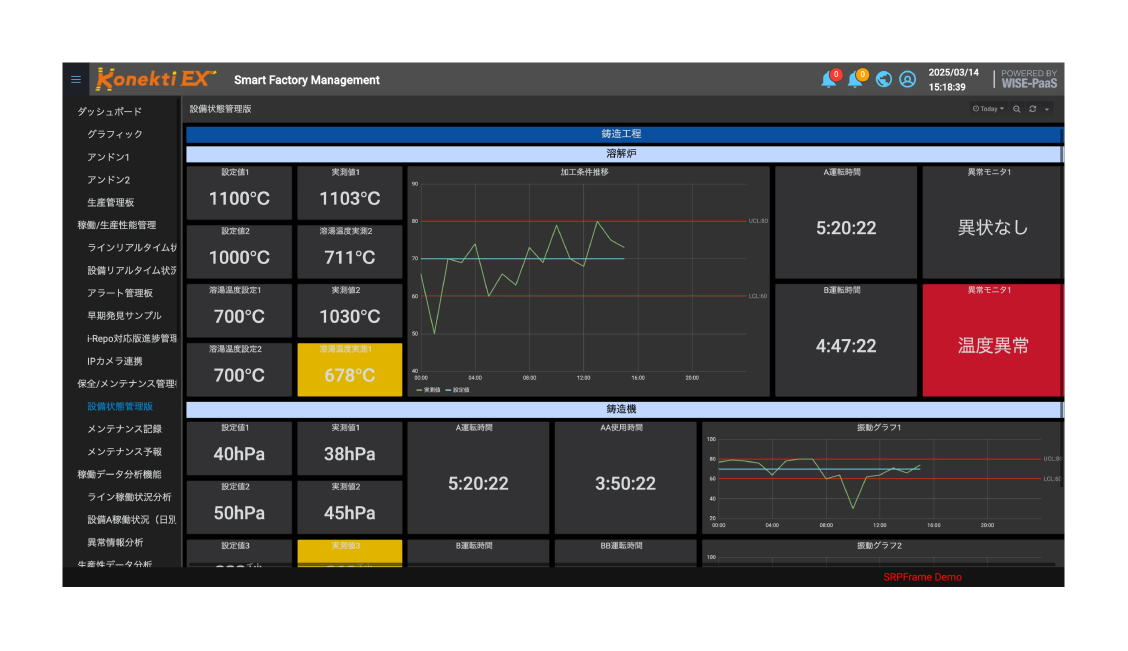Click the 38hPa 実測値1 panel

click(x=350, y=448)
